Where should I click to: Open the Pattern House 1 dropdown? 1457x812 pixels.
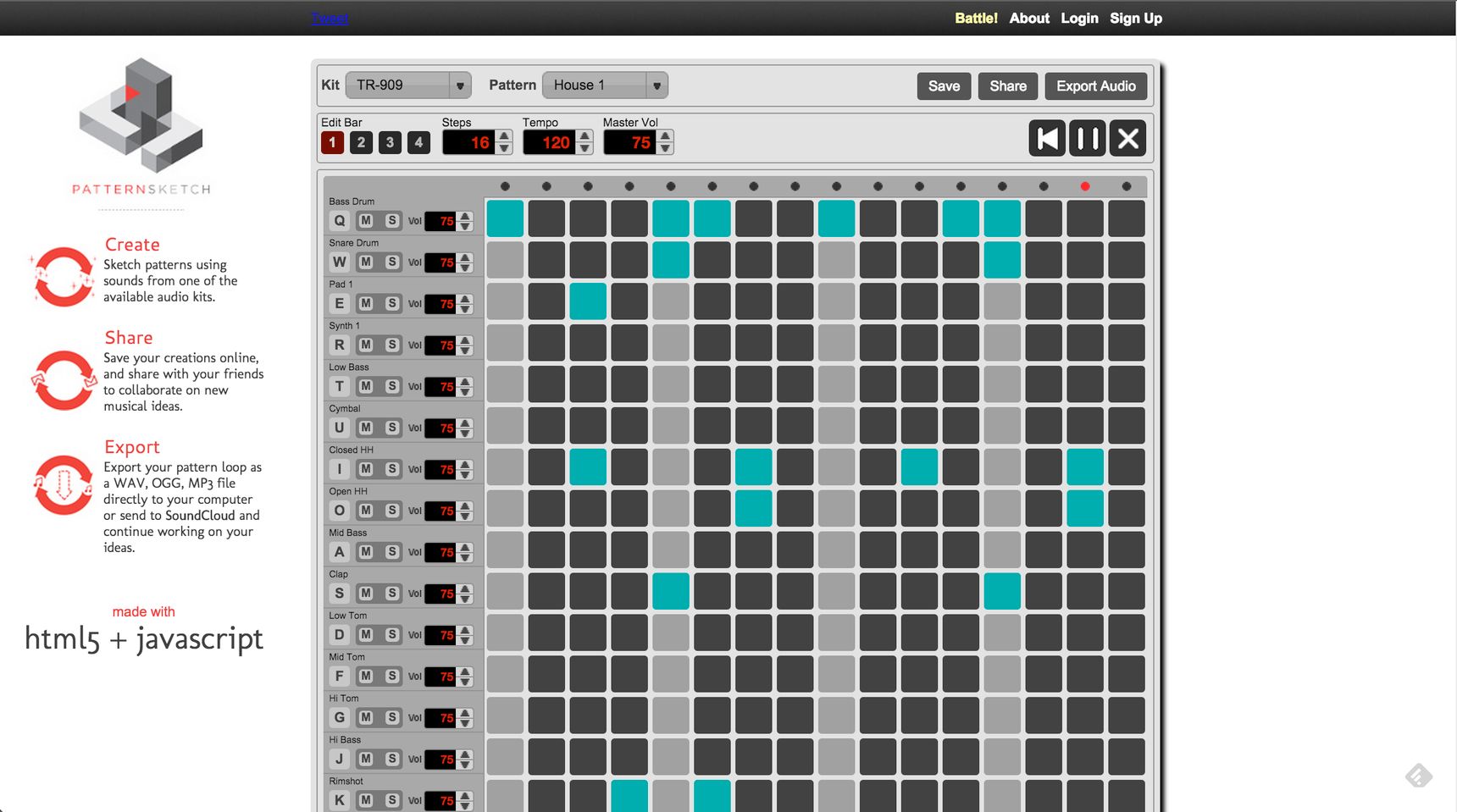[605, 86]
